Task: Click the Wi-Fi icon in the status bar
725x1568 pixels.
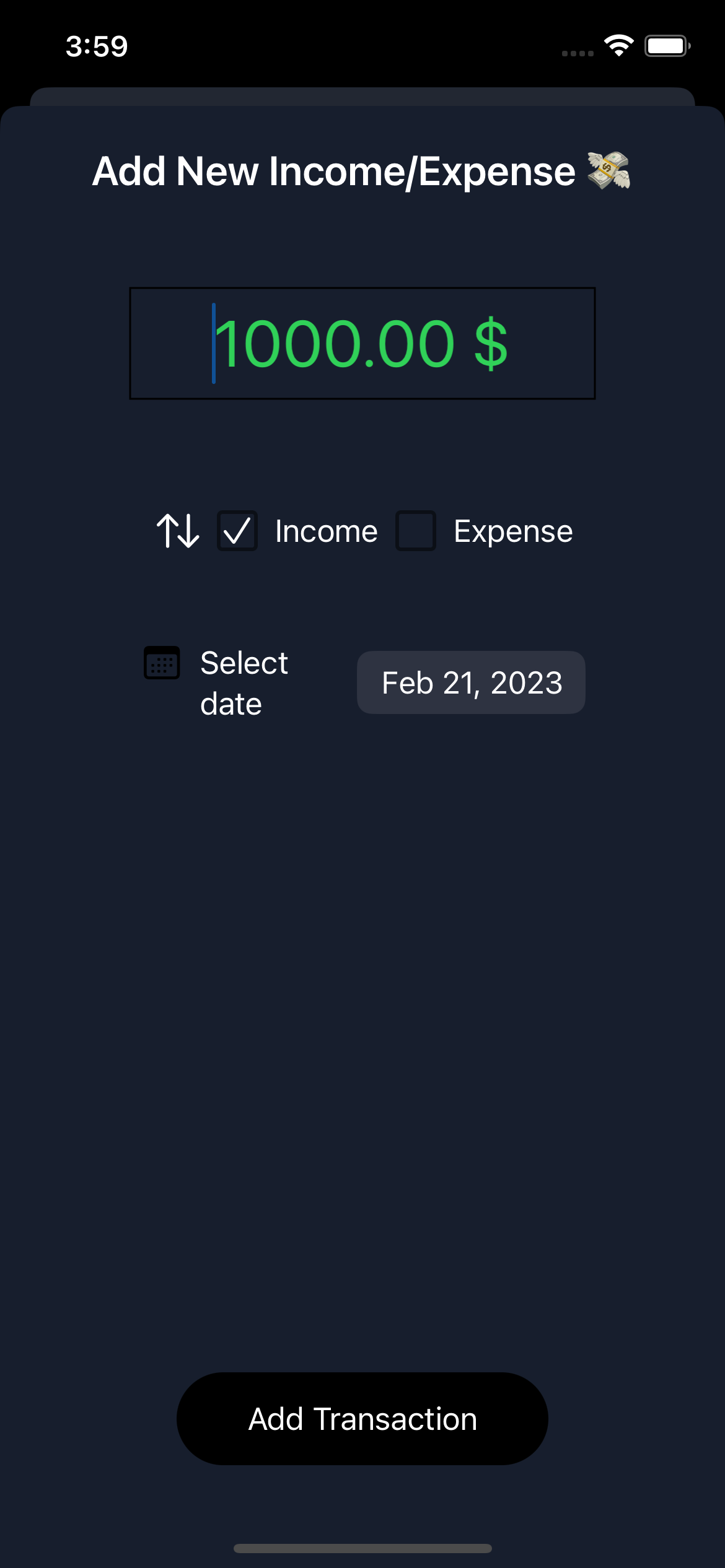Action: 619,45
